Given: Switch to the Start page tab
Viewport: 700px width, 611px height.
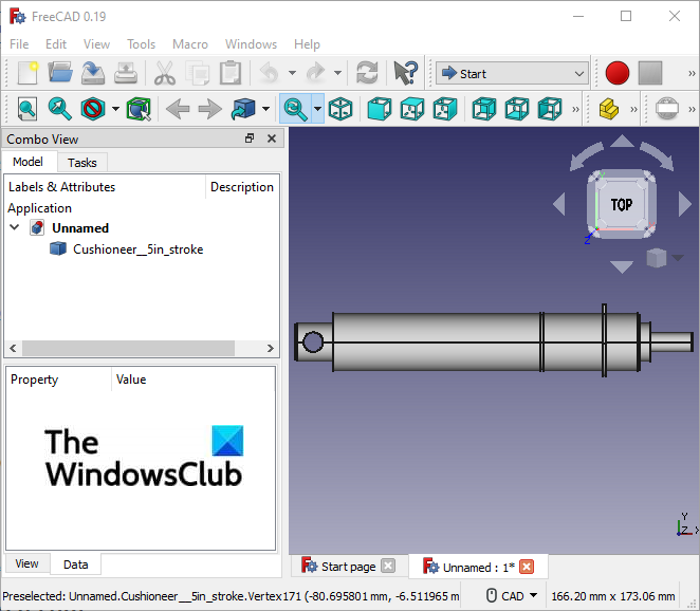Looking at the screenshot, I should coord(347,567).
